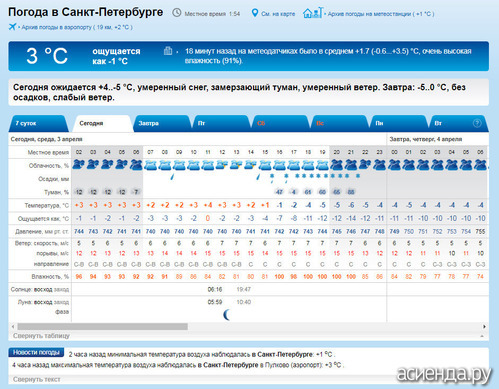Click cloudiness icon for hour 07 today
The width and height of the screenshot is (499, 389).
150,165
